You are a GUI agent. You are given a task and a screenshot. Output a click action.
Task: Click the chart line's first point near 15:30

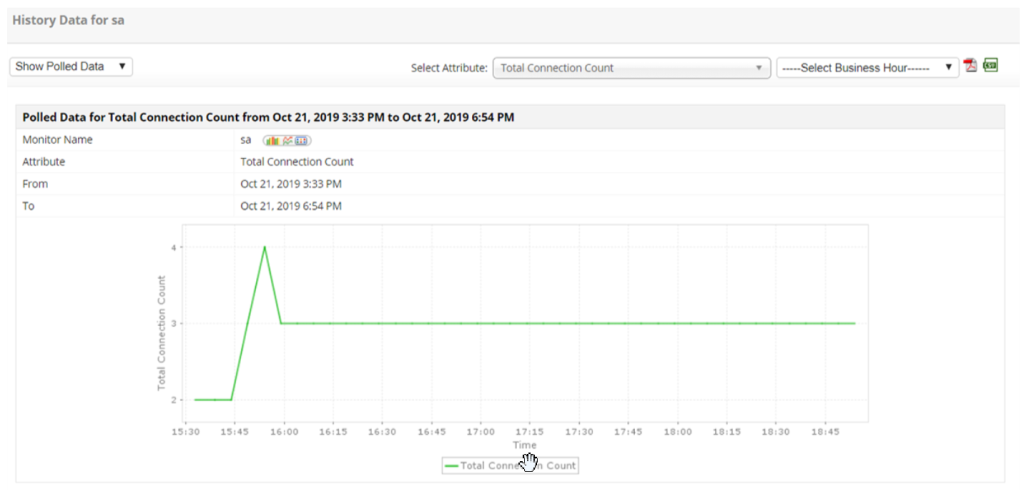tap(196, 400)
